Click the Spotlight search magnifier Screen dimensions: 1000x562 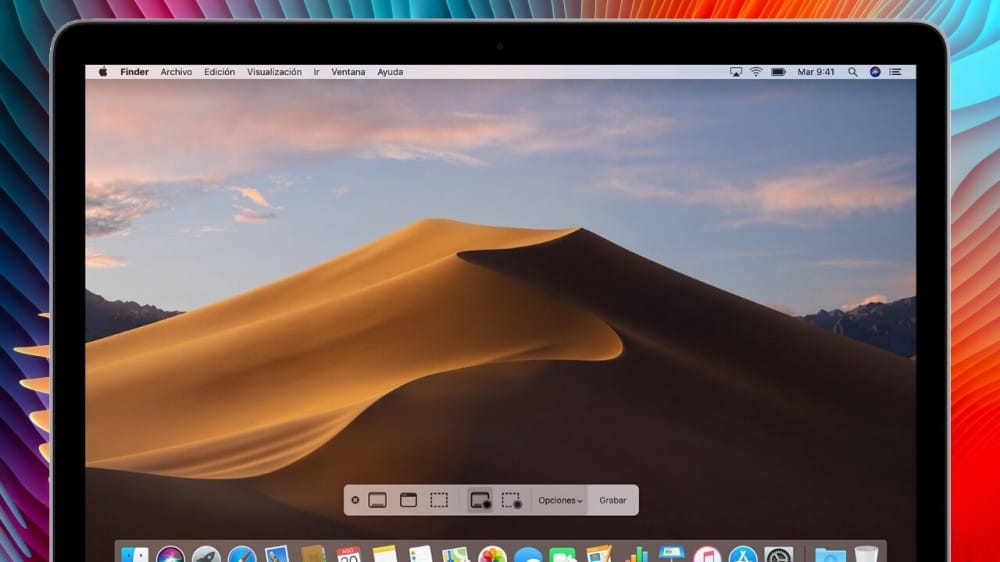(853, 72)
